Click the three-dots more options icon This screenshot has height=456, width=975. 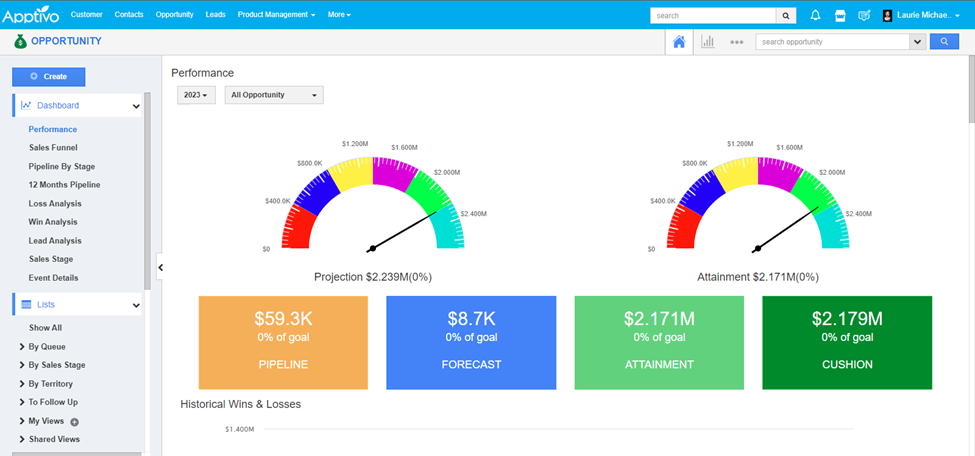click(x=737, y=42)
